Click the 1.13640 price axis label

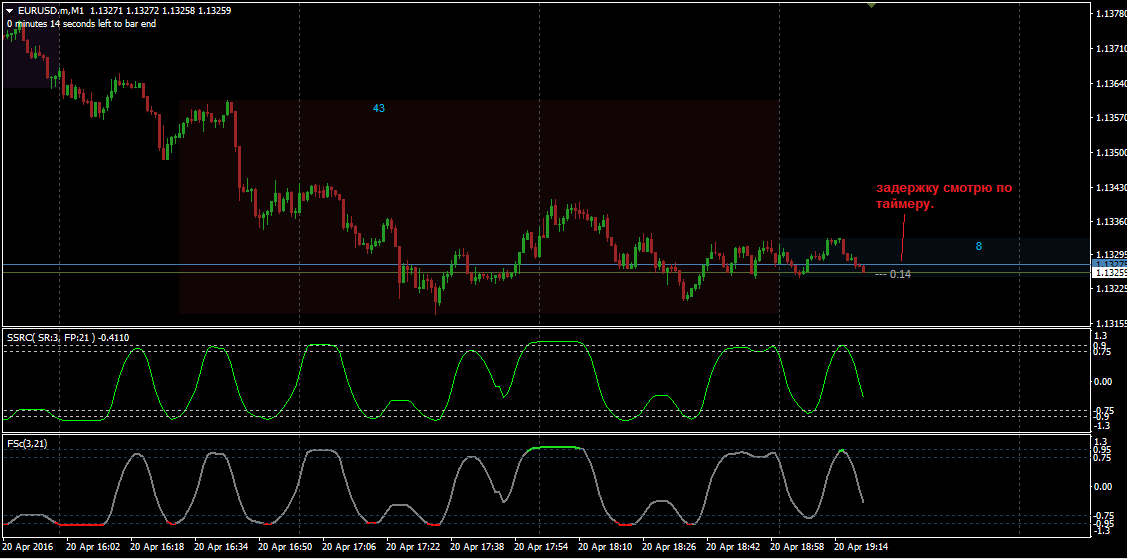tap(1110, 84)
